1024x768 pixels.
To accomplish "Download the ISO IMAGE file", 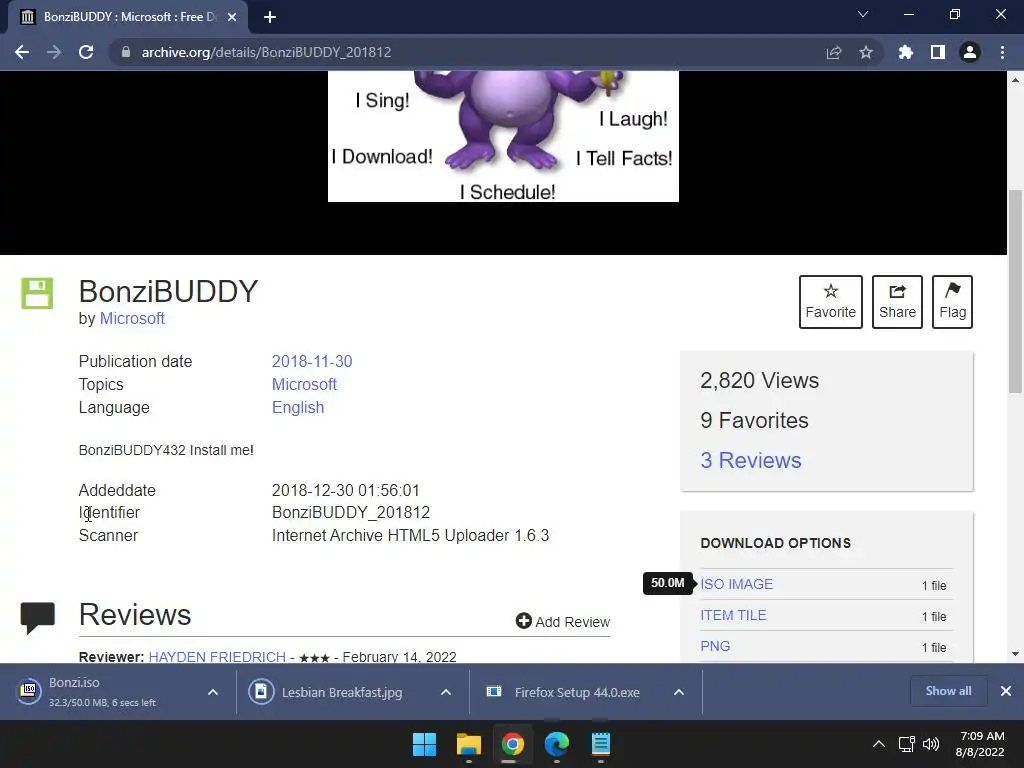I will (737, 584).
